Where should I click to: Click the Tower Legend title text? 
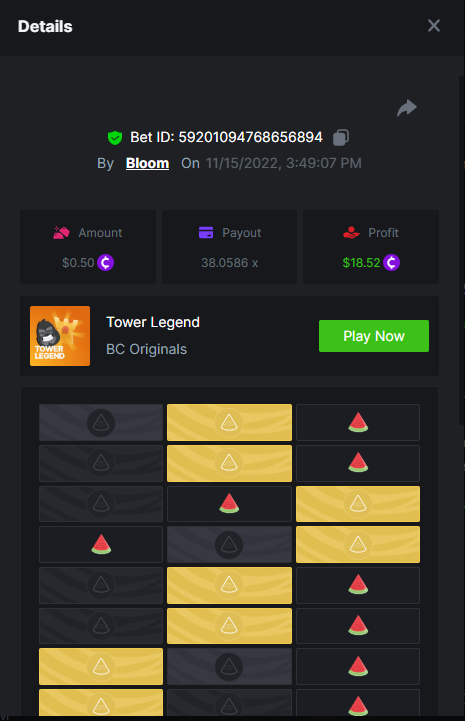pyautogui.click(x=153, y=322)
